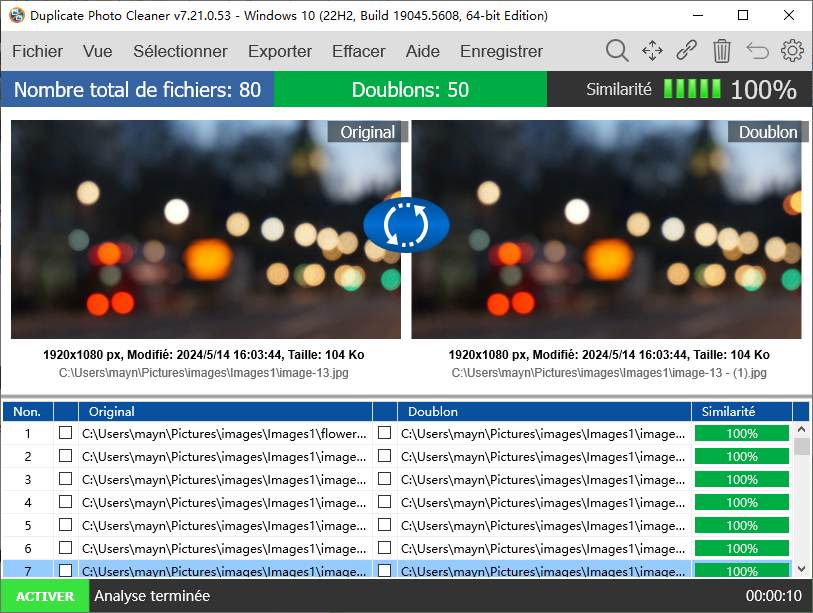Open the Sélectionner menu
813x613 pixels.
180,51
